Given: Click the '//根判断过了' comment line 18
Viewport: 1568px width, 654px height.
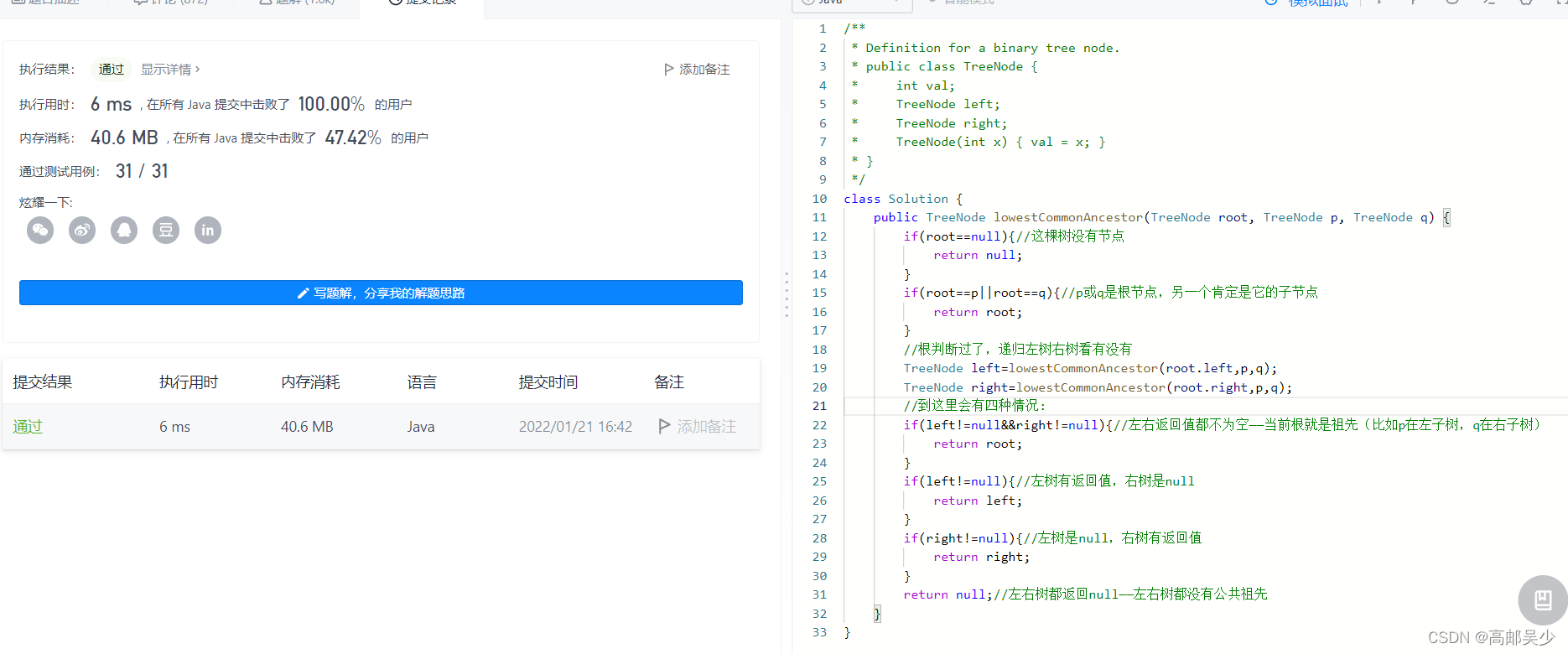Looking at the screenshot, I should tap(1017, 350).
